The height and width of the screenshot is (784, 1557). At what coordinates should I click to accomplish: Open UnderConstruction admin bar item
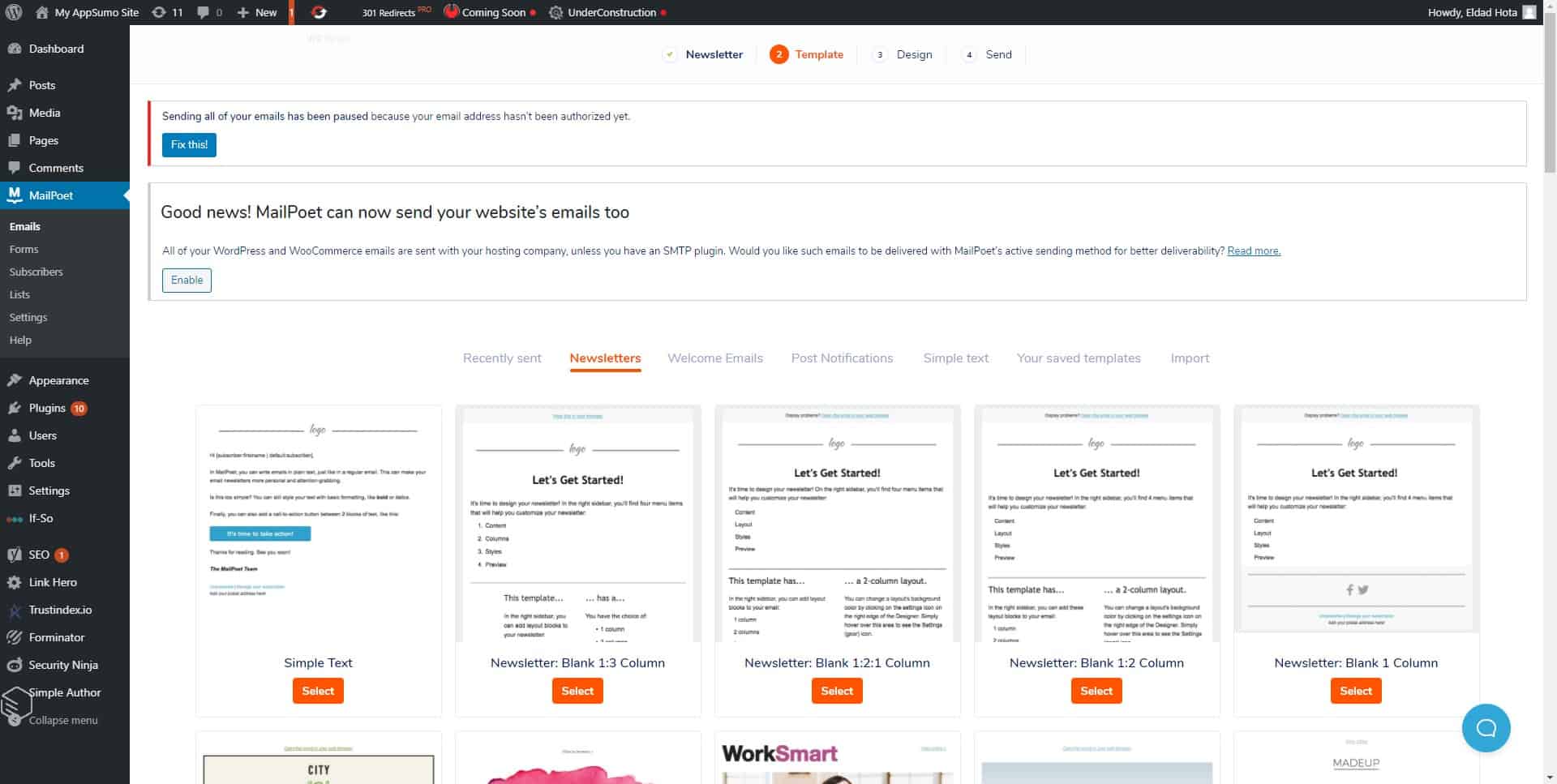point(607,12)
